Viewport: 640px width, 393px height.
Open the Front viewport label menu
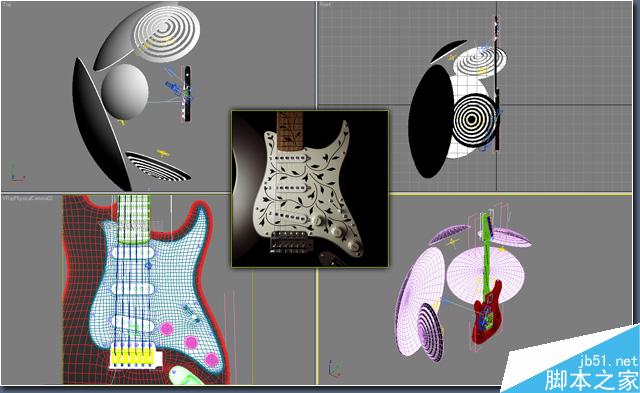click(325, 5)
